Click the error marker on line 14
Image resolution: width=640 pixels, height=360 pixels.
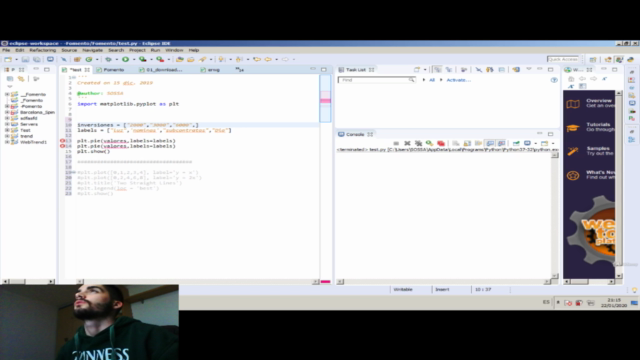[62, 146]
